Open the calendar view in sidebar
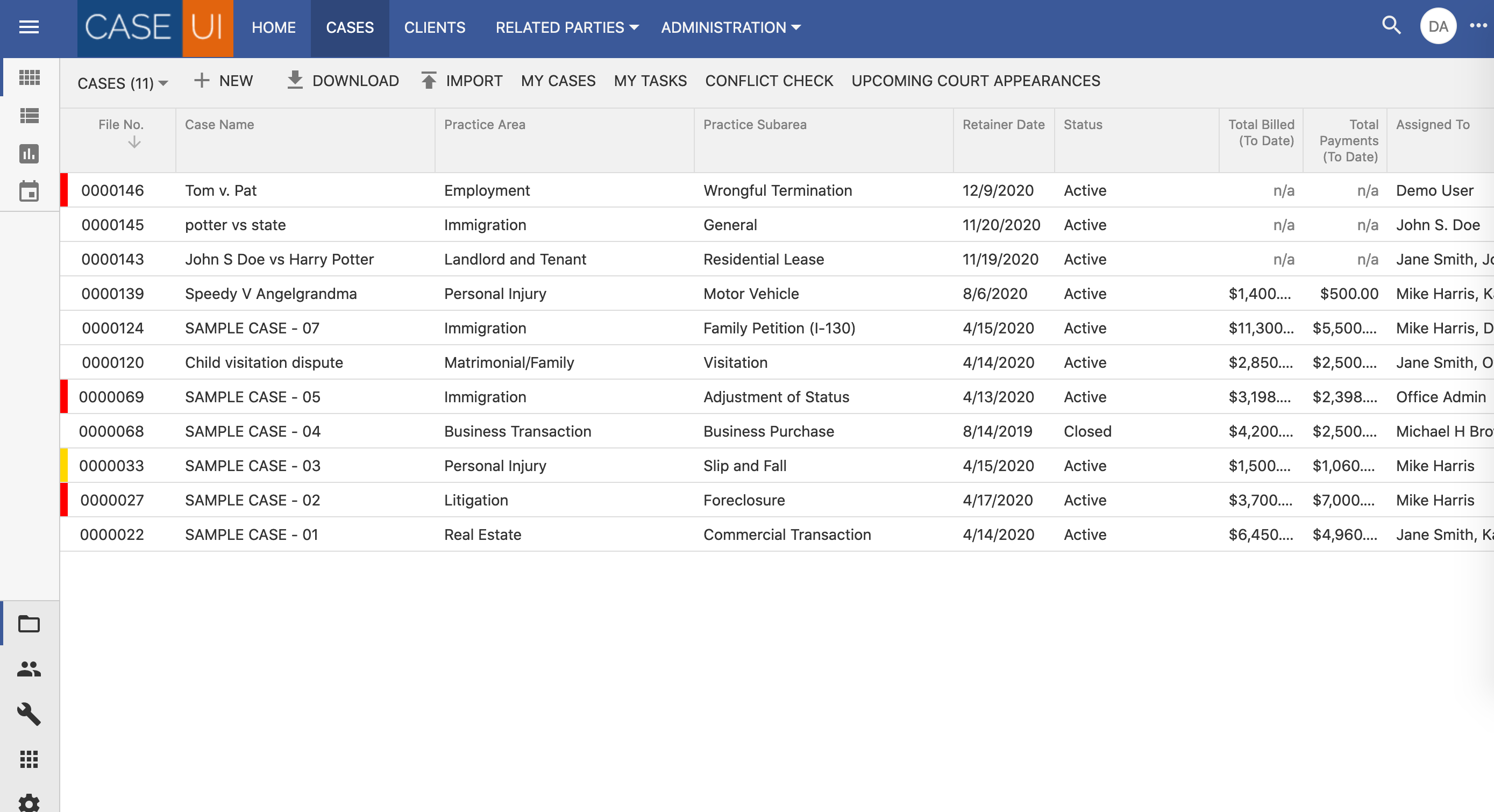This screenshot has height=812, width=1494. 30,191
